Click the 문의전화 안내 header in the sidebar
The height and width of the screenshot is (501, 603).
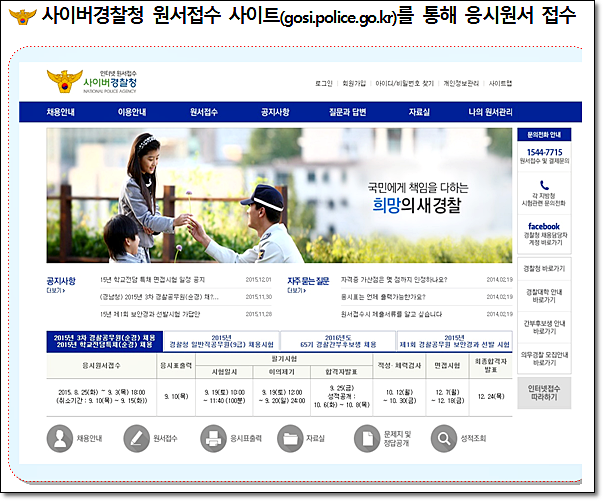pos(544,135)
